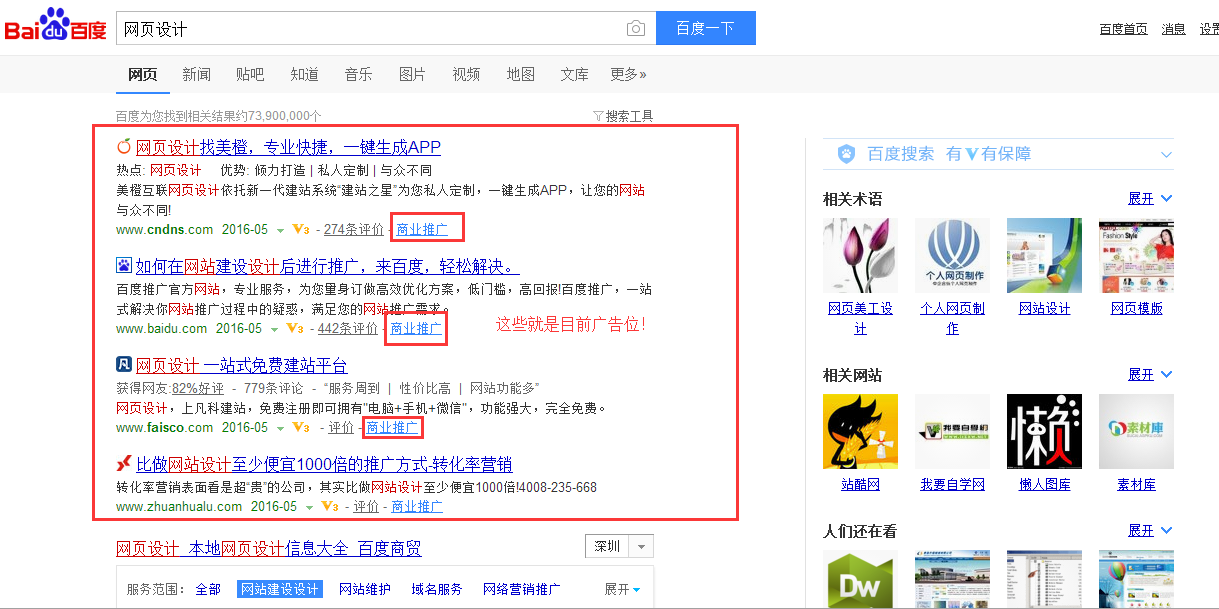The height and width of the screenshot is (609, 1219).
Task: Expand 相关术语 section with 展开
Action: (1150, 198)
